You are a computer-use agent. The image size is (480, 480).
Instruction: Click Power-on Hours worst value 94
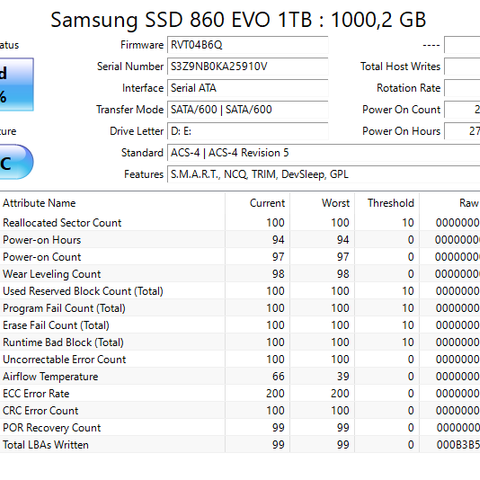tap(343, 240)
